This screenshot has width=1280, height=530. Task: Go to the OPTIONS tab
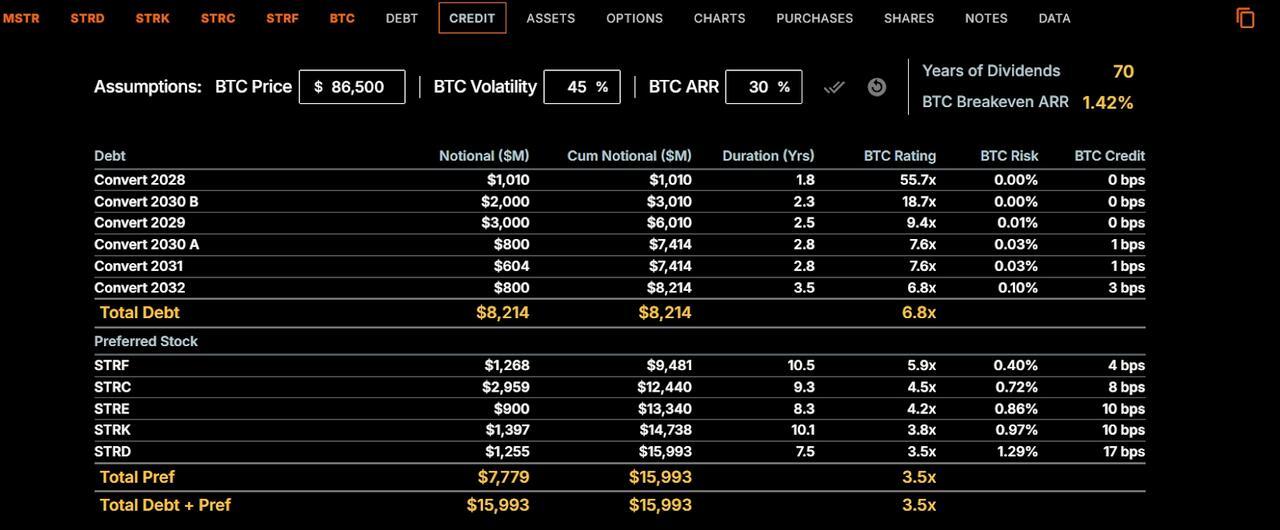coord(634,18)
